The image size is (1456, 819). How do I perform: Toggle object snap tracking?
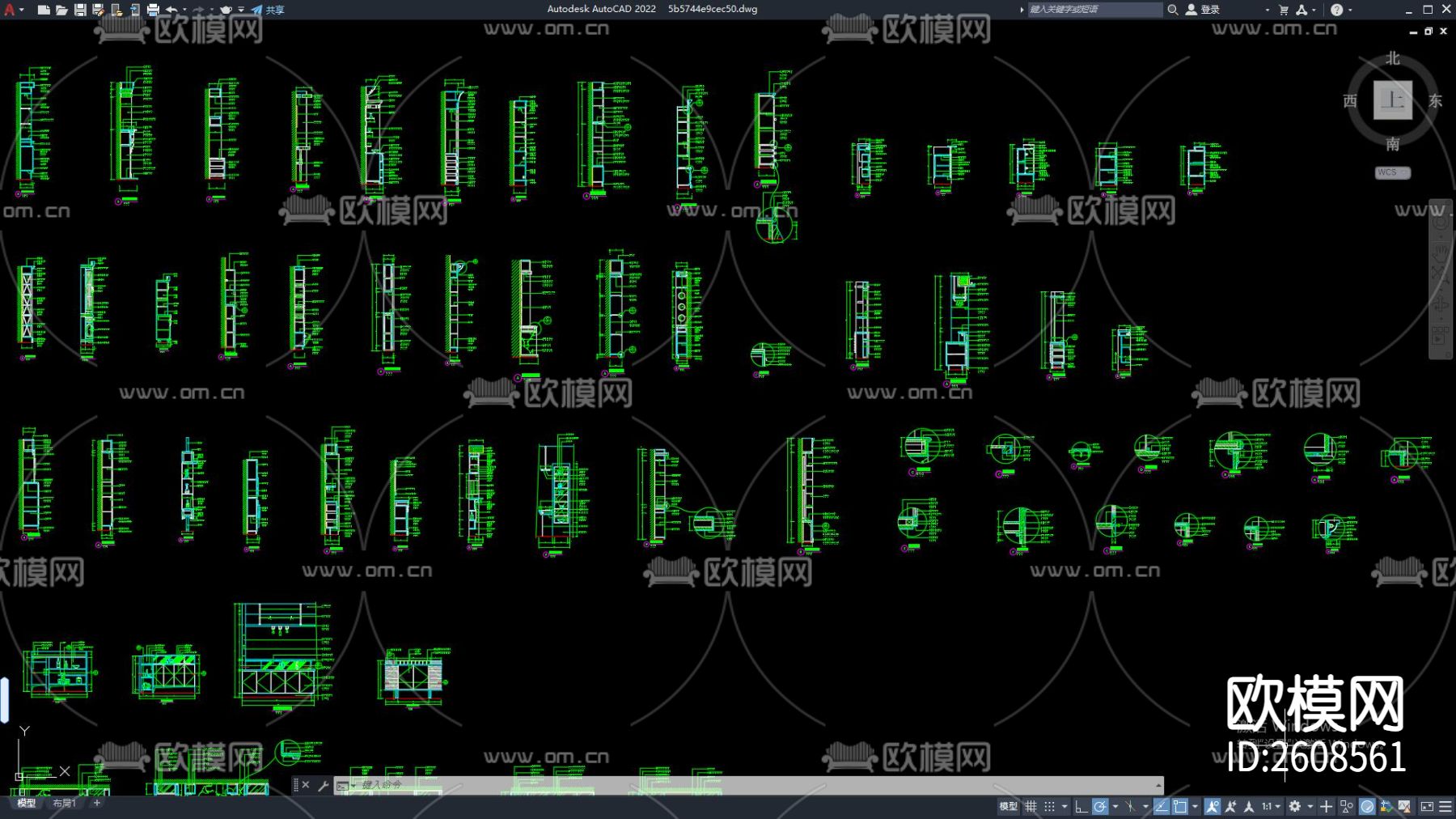[1162, 807]
